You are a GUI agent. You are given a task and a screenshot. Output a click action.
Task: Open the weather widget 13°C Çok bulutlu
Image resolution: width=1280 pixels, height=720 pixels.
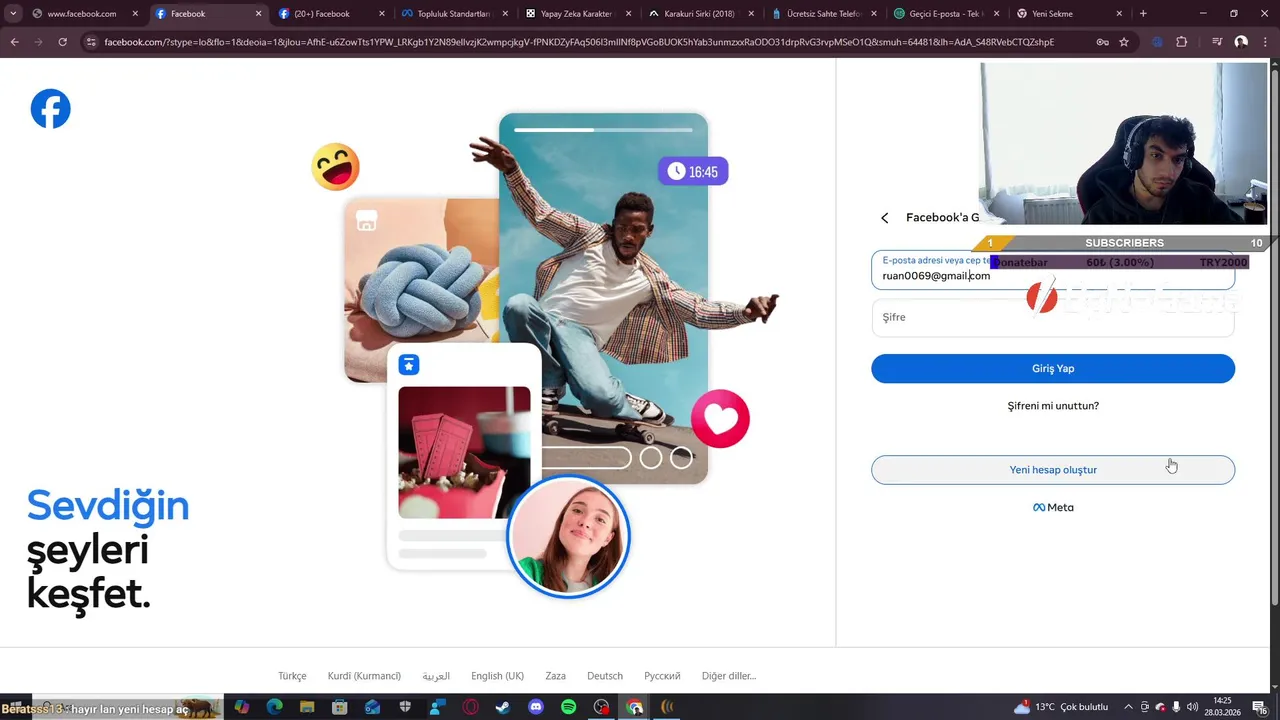coord(1061,707)
